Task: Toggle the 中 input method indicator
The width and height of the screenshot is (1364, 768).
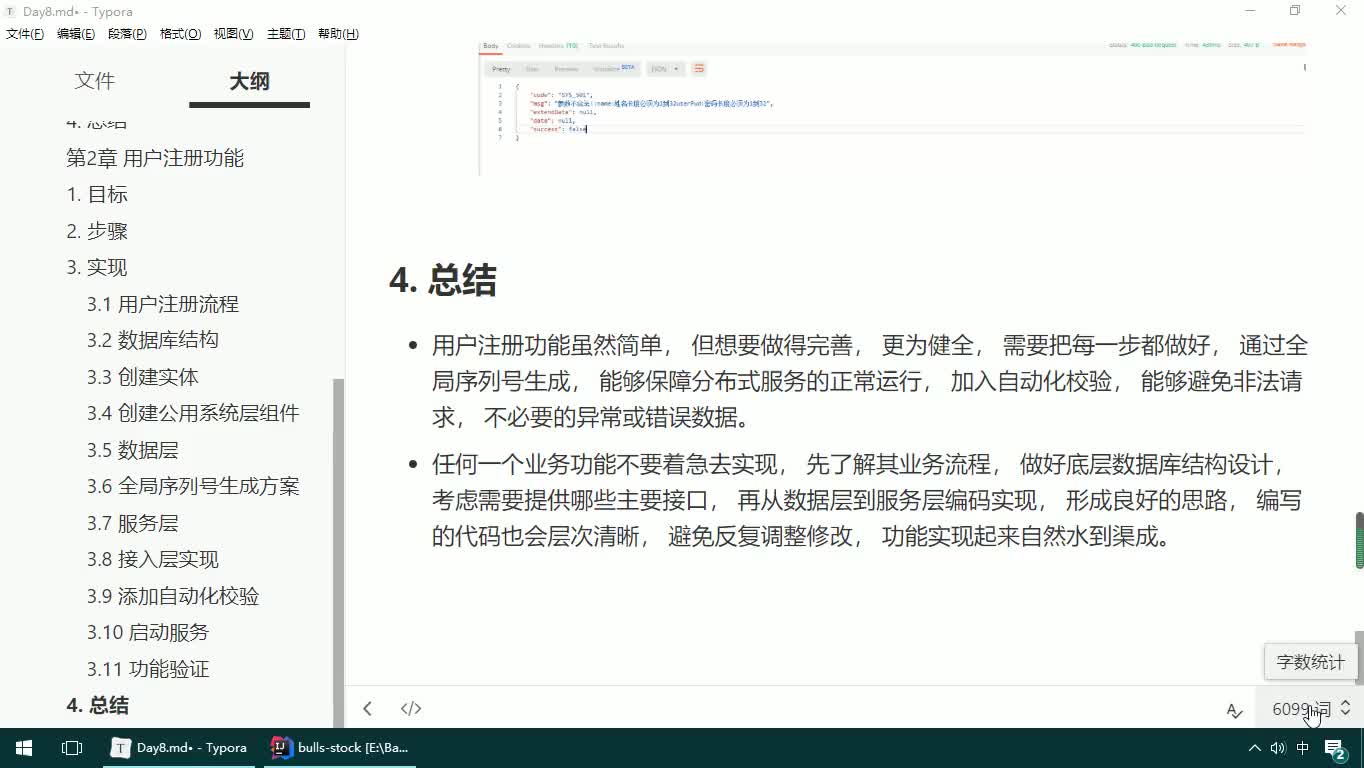Action: click(x=1303, y=748)
